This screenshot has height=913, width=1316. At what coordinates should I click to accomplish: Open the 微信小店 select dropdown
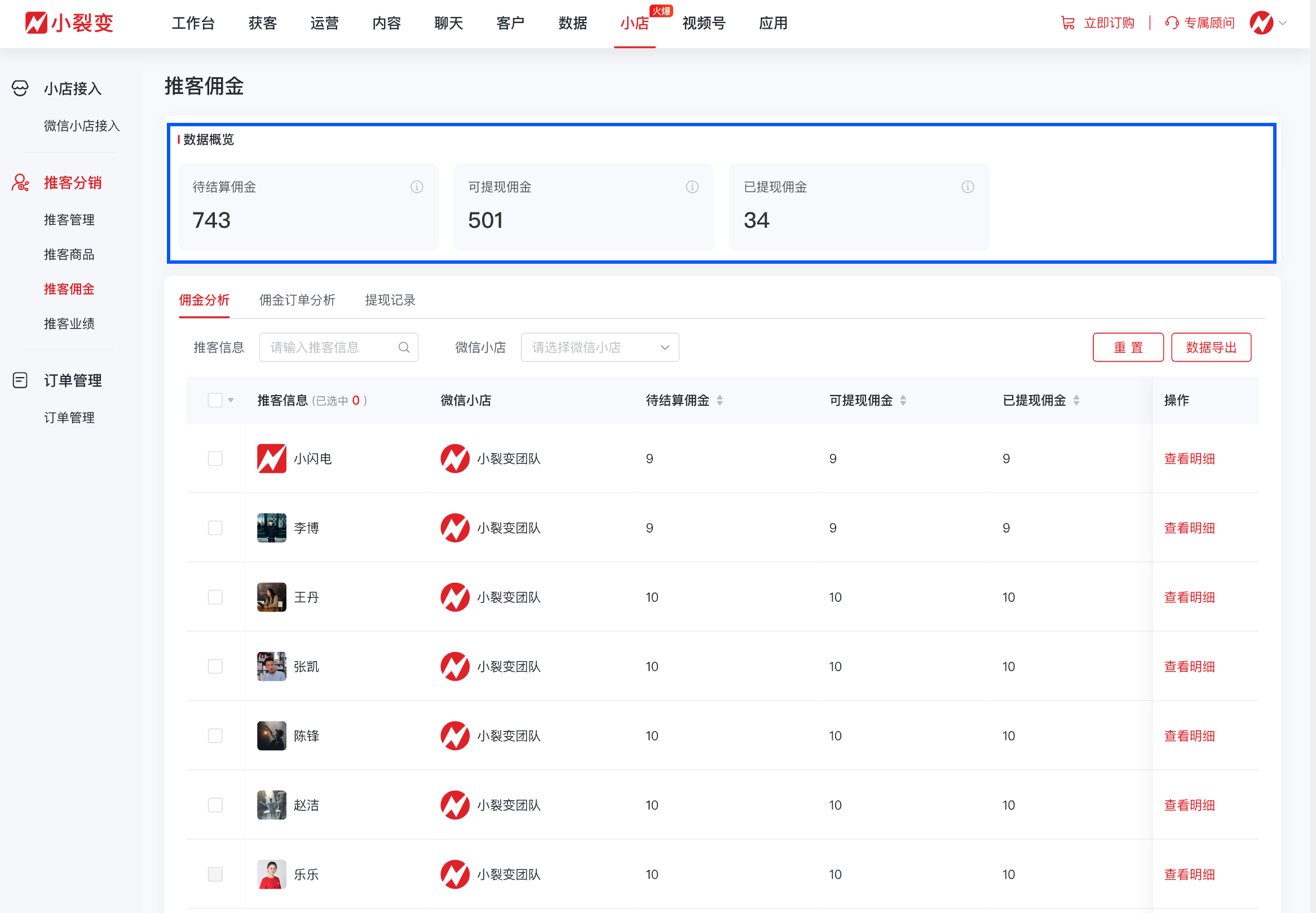click(599, 347)
